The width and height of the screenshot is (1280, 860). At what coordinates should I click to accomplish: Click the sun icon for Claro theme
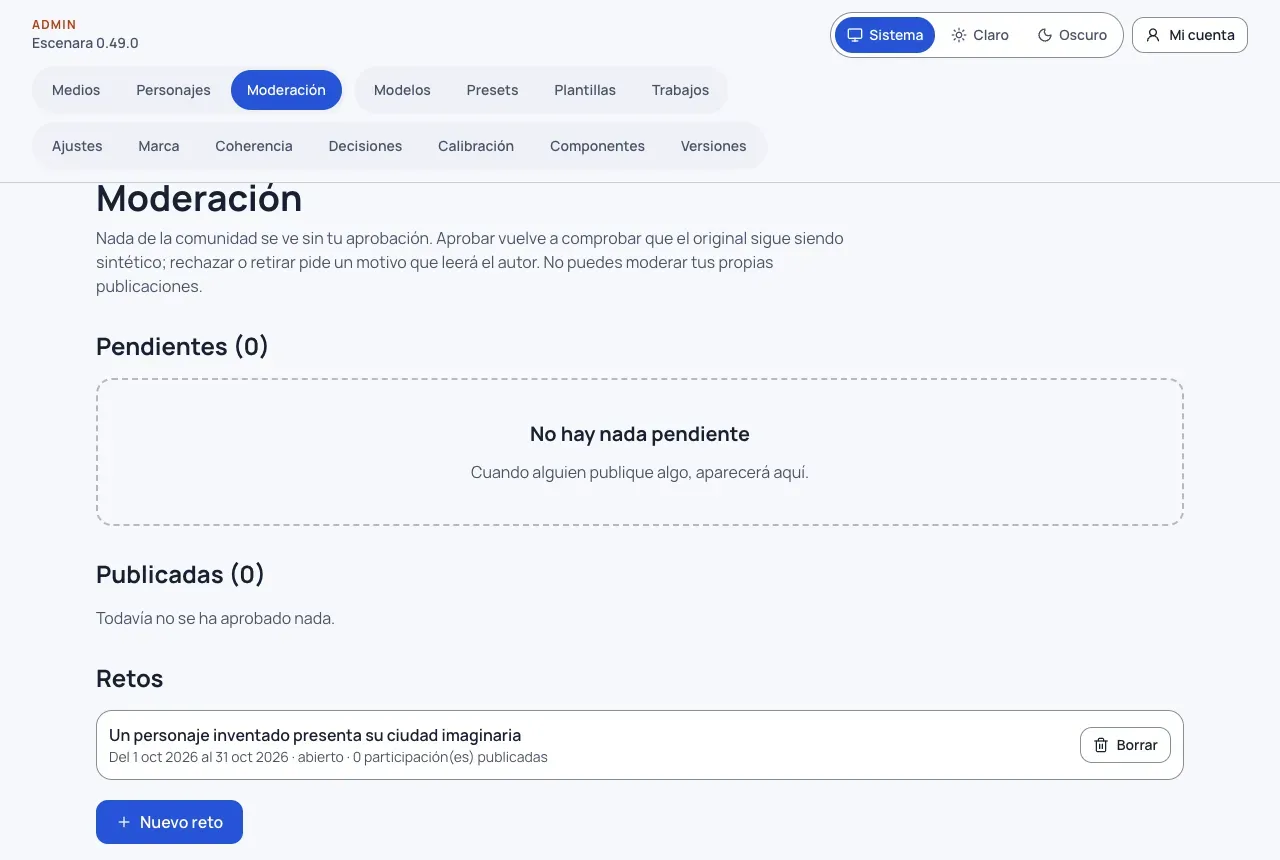(959, 35)
